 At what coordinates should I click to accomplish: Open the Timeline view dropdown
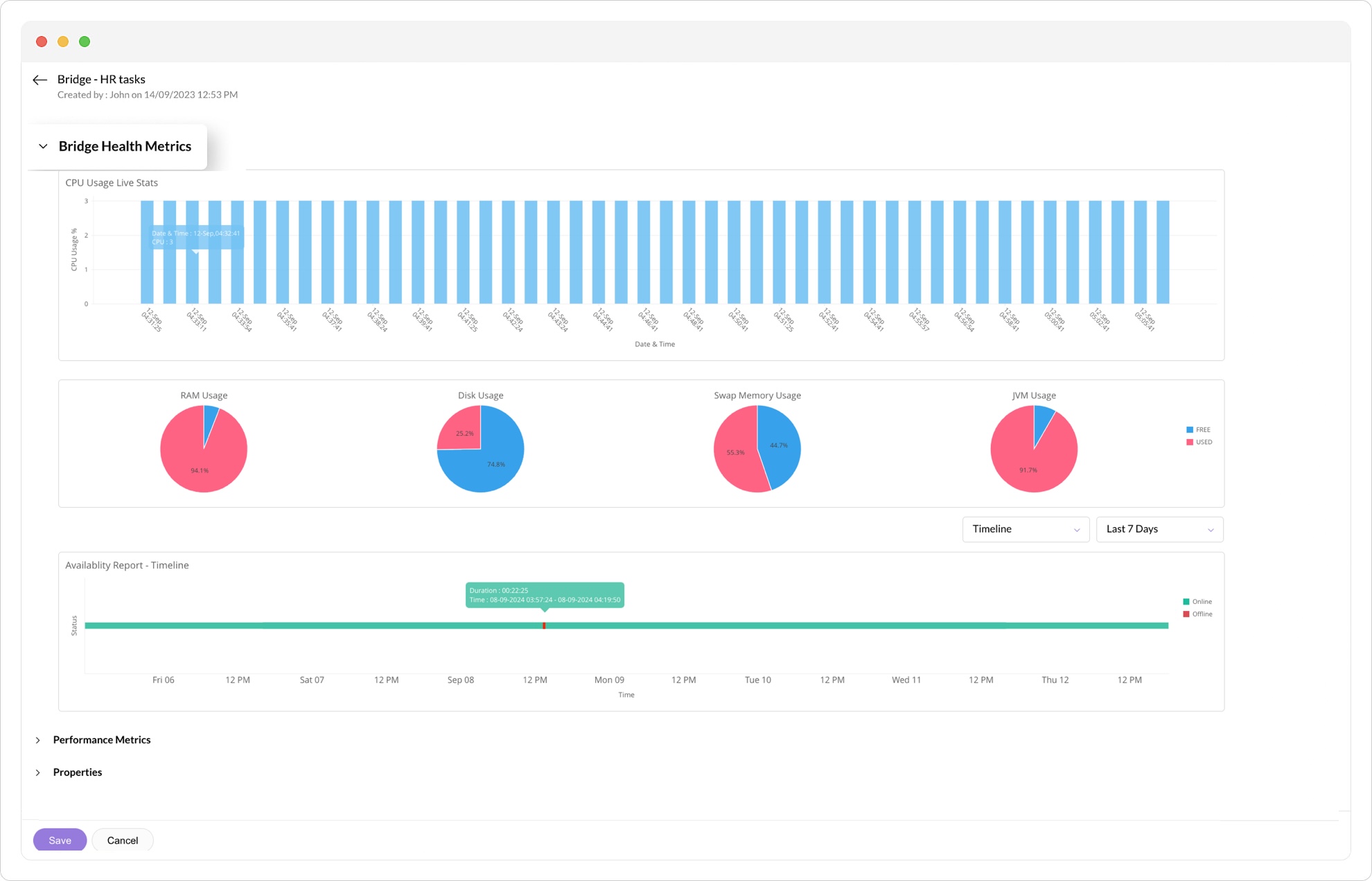(x=1025, y=529)
